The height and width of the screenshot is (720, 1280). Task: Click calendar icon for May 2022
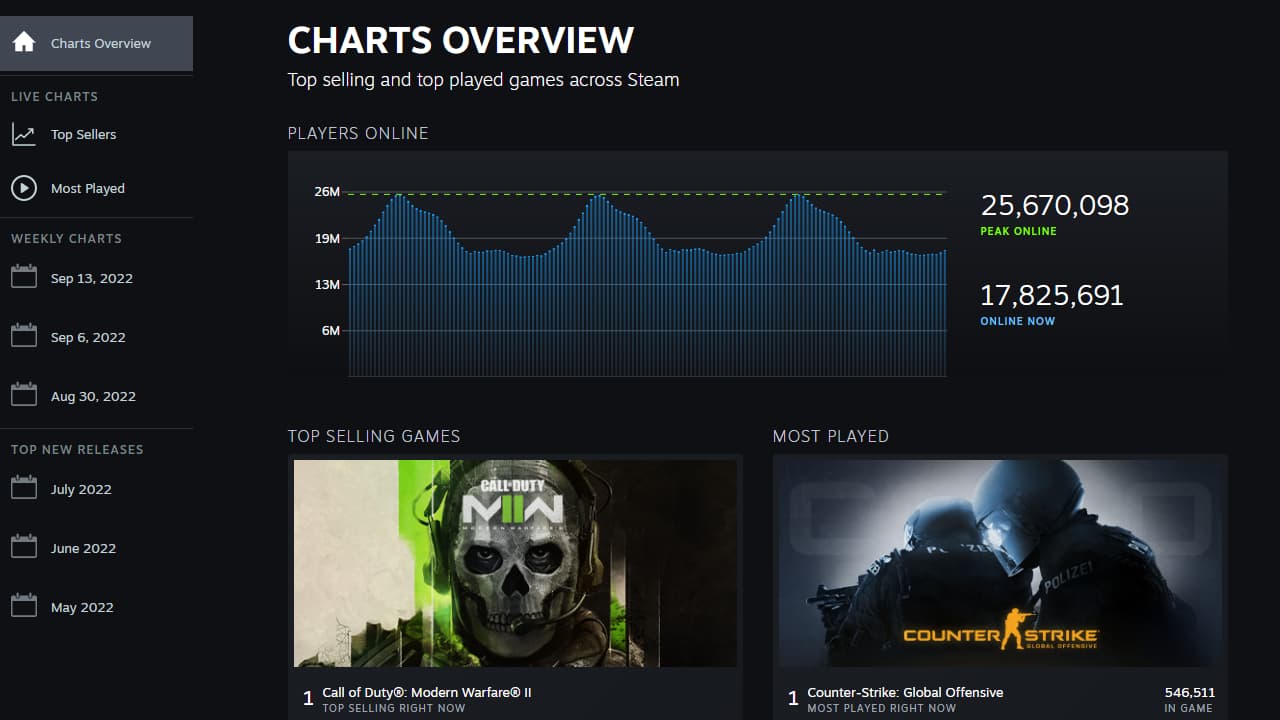click(24, 606)
